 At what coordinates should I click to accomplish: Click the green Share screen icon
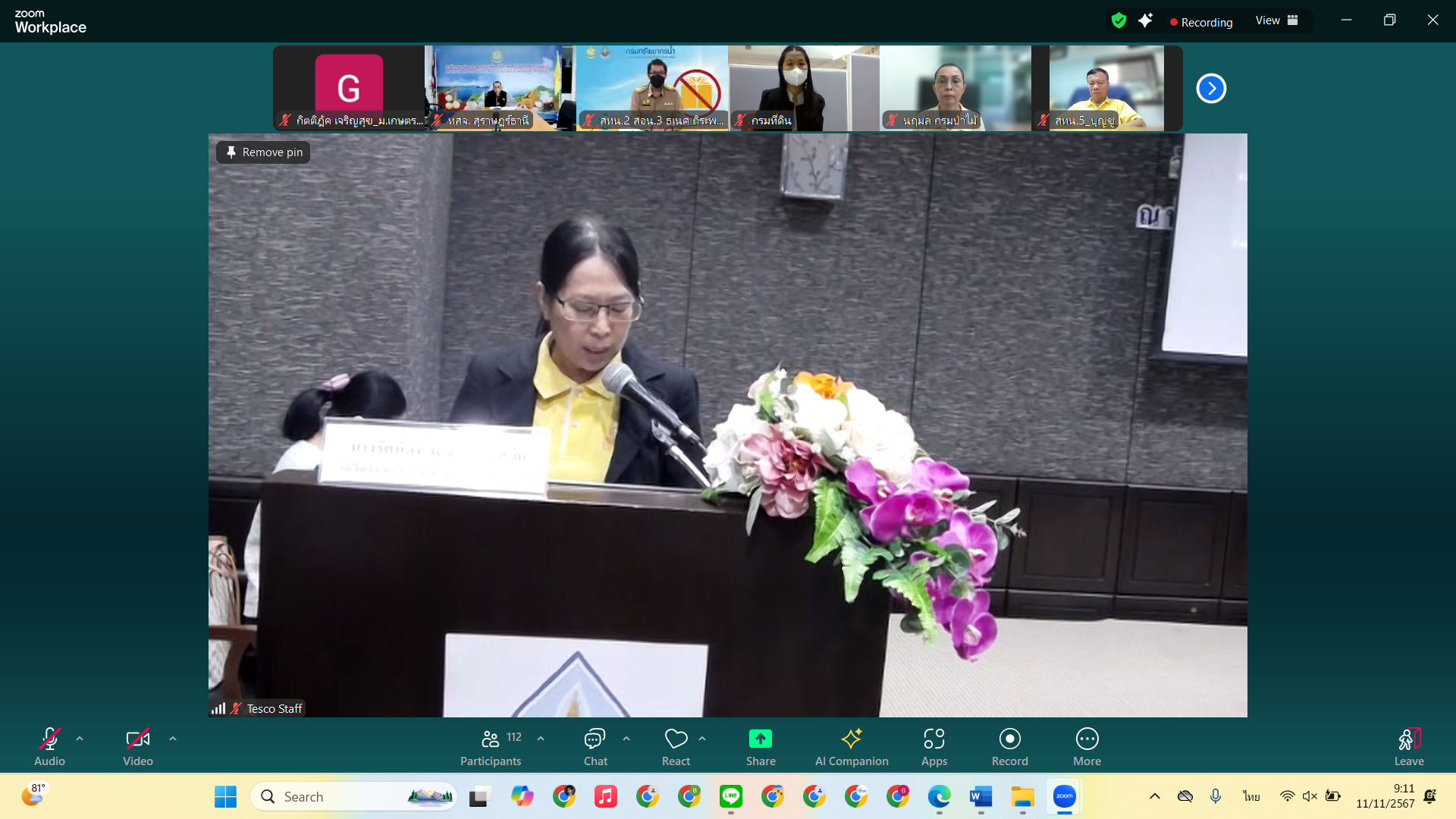[x=760, y=739]
